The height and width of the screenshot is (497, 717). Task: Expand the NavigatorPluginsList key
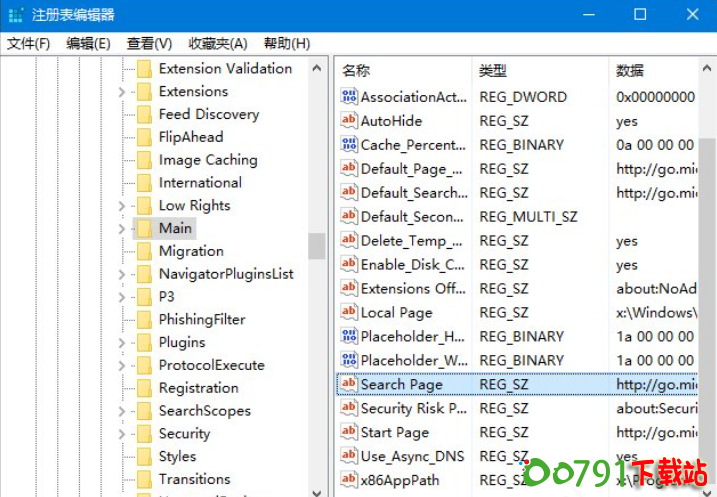(122, 274)
